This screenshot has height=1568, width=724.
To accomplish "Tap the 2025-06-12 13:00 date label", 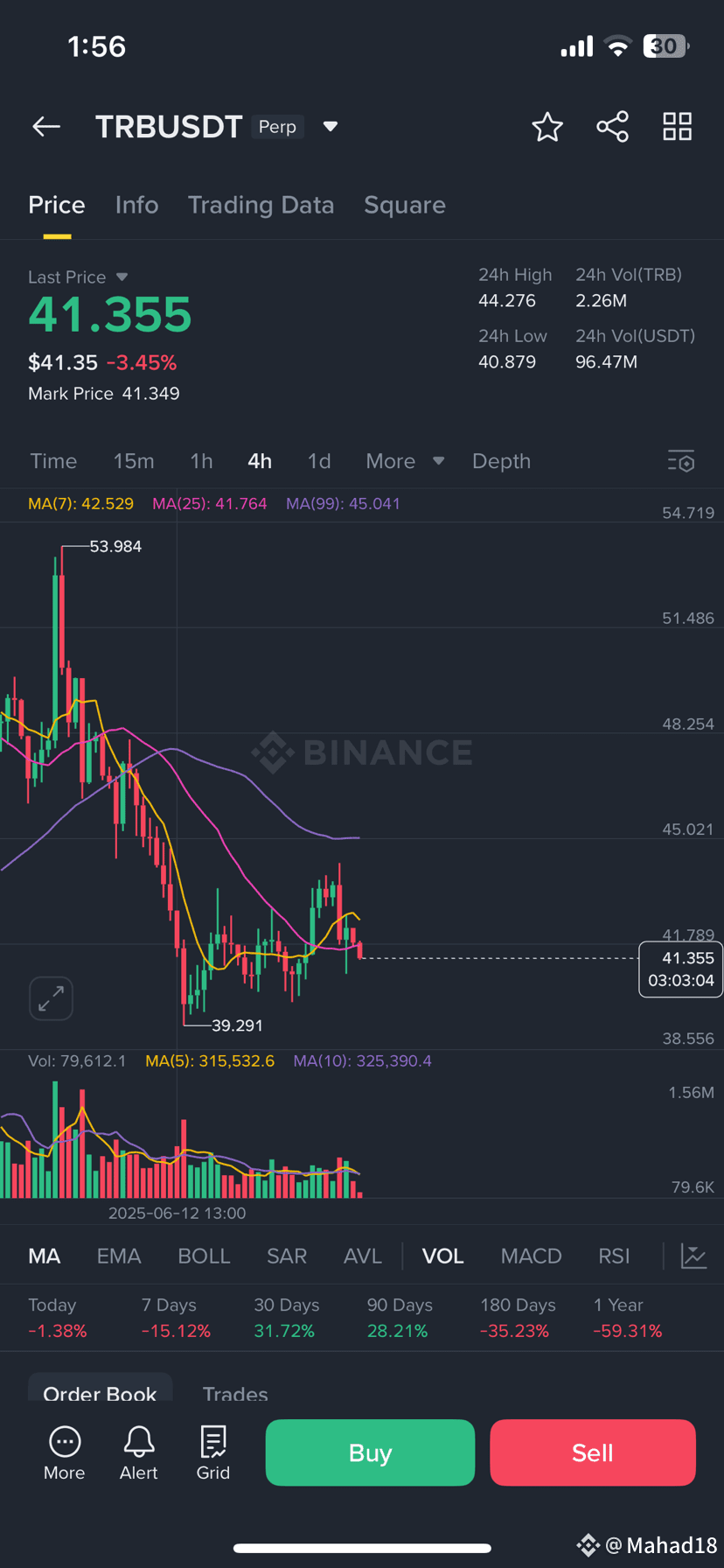I will click(x=177, y=1214).
